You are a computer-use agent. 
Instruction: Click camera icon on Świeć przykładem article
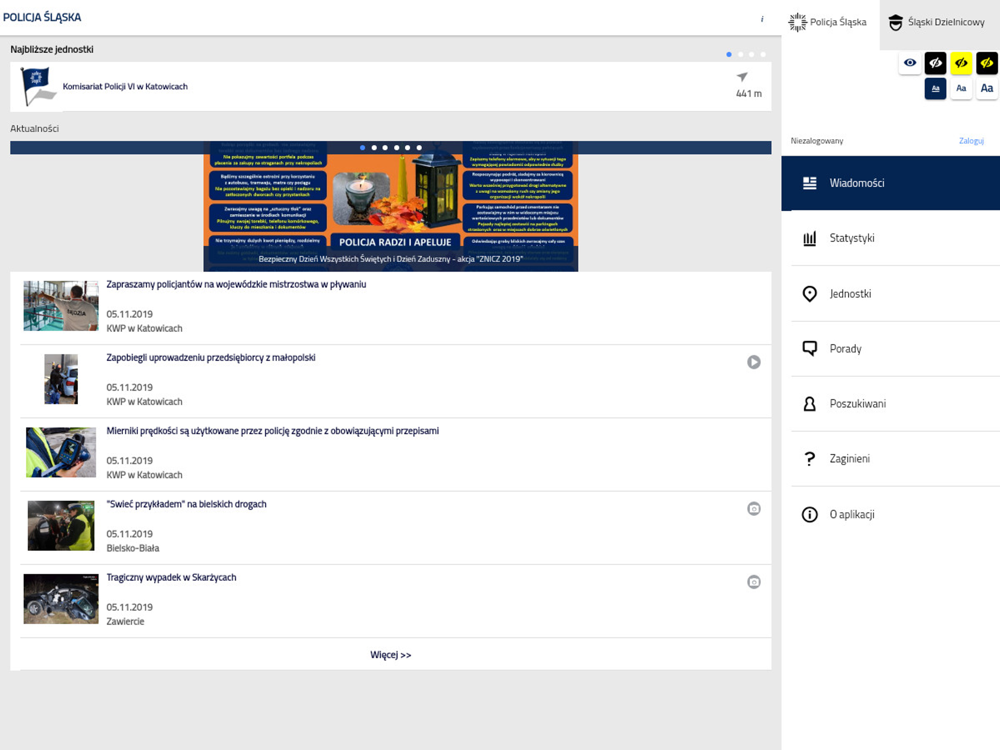coord(754,509)
